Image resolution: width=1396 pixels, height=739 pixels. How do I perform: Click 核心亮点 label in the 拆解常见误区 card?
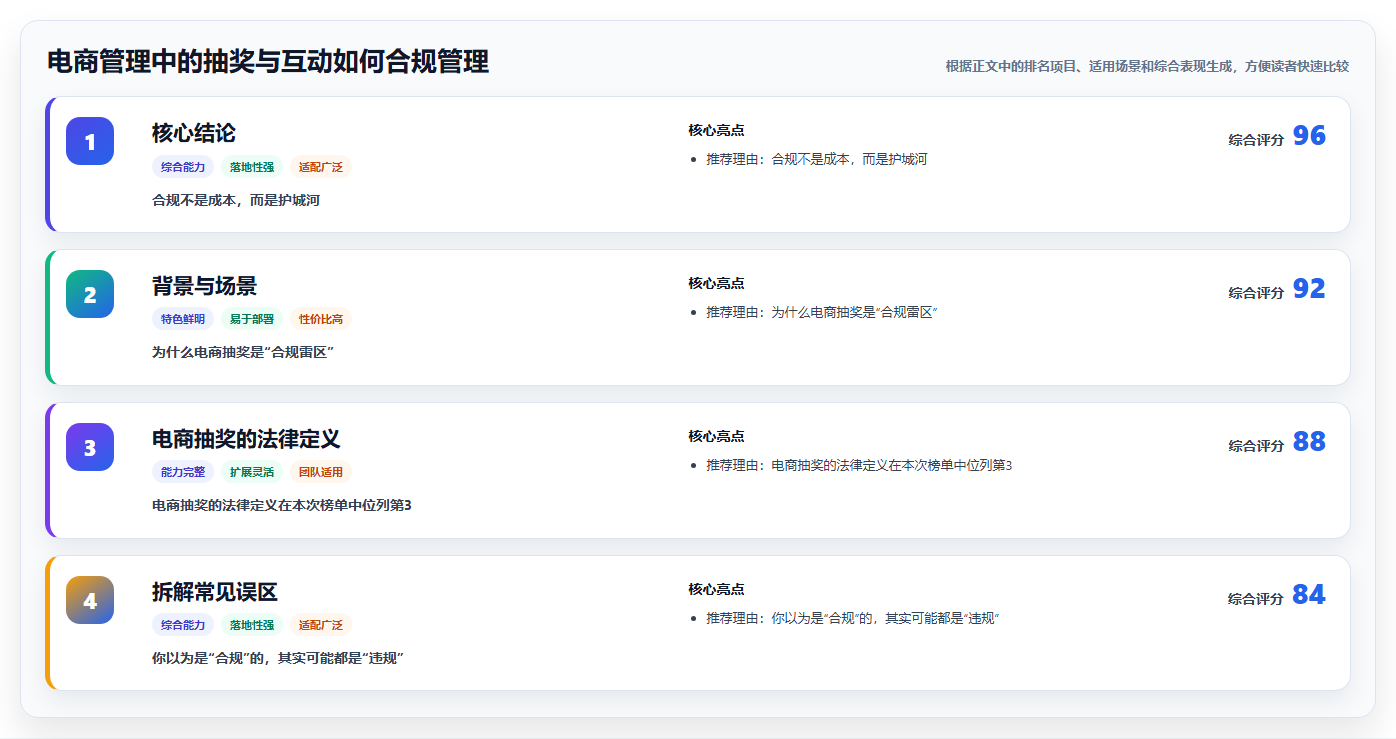click(716, 589)
